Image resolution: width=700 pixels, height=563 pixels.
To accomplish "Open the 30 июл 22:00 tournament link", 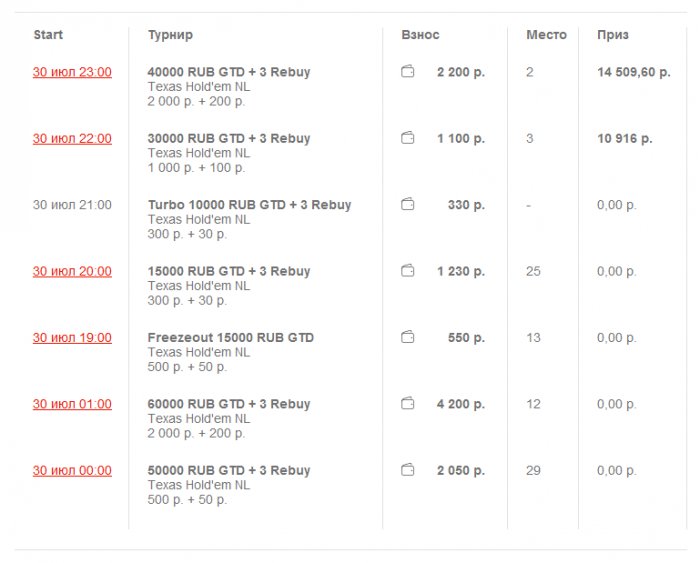I will (x=72, y=139).
